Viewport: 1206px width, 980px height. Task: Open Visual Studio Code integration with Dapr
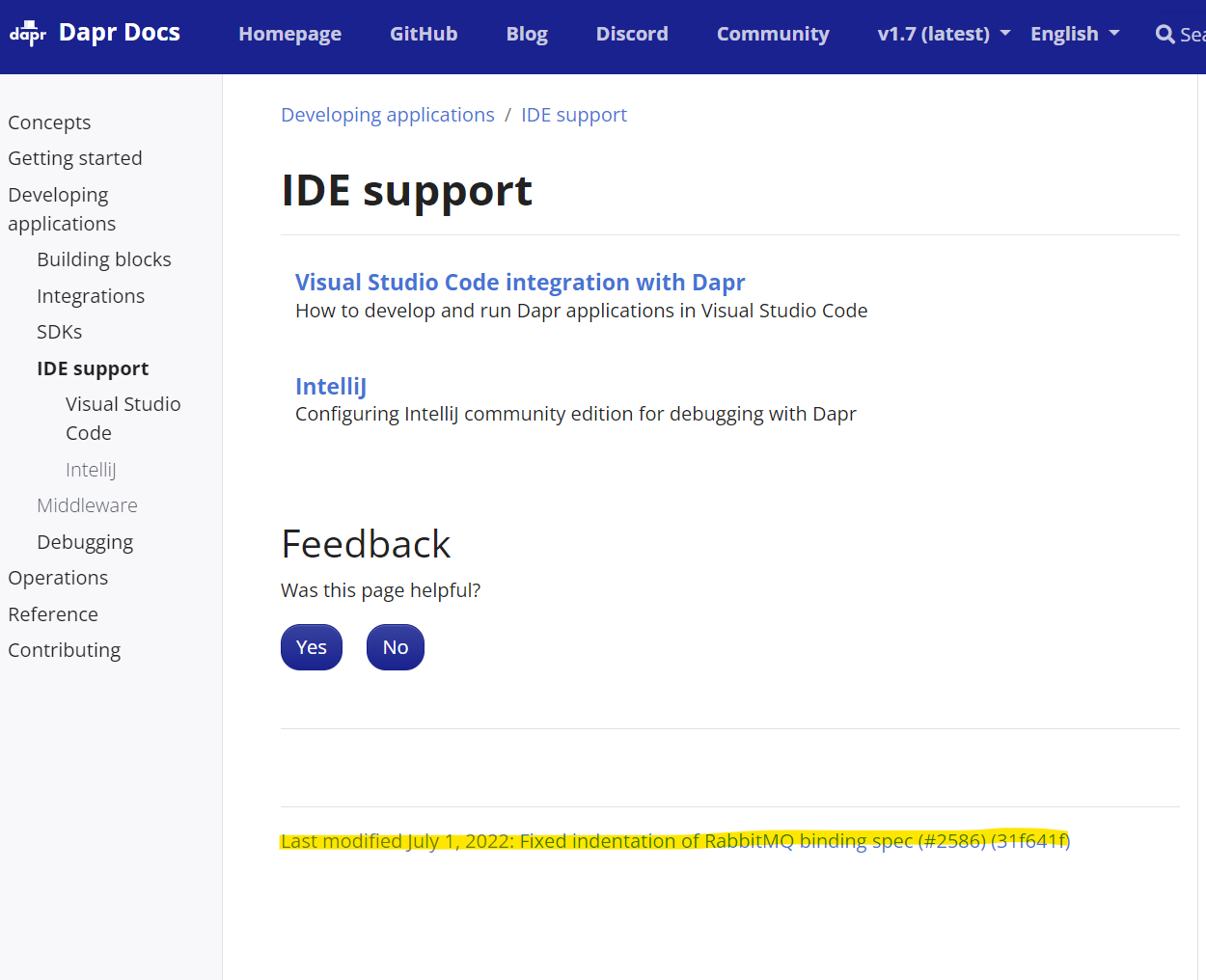(520, 282)
